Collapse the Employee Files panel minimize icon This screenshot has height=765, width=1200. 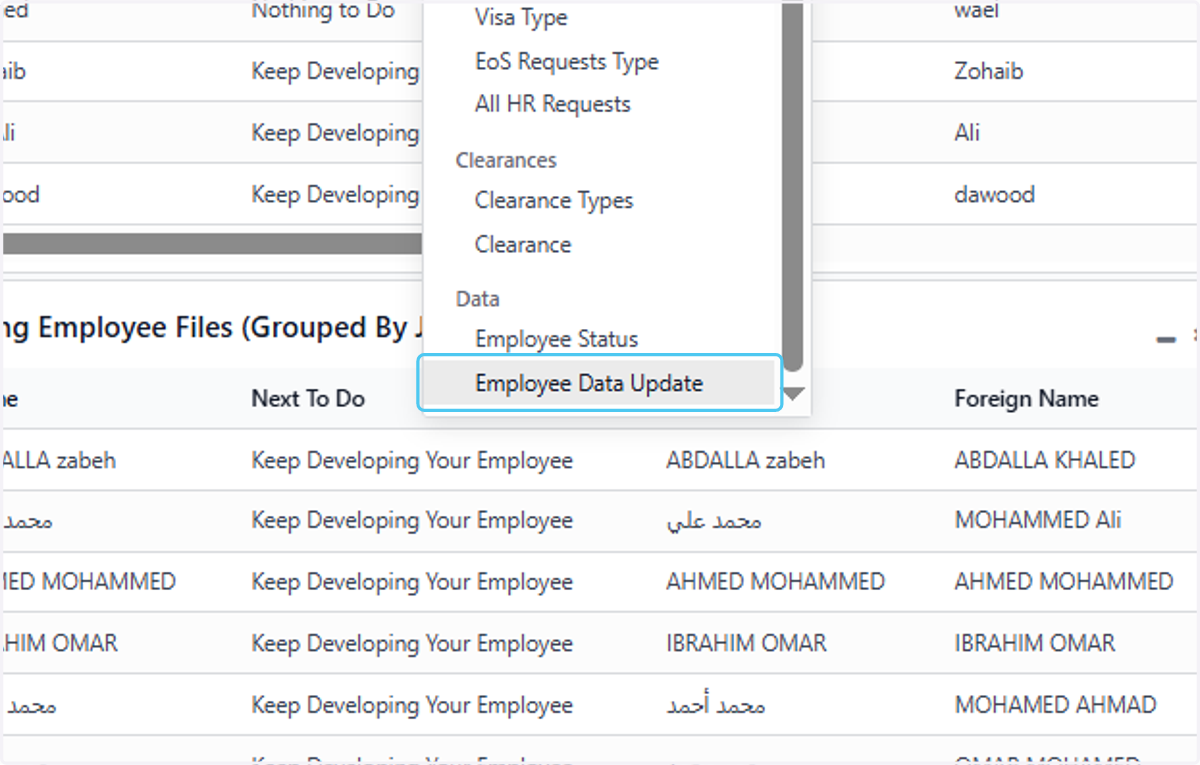pos(1166,340)
